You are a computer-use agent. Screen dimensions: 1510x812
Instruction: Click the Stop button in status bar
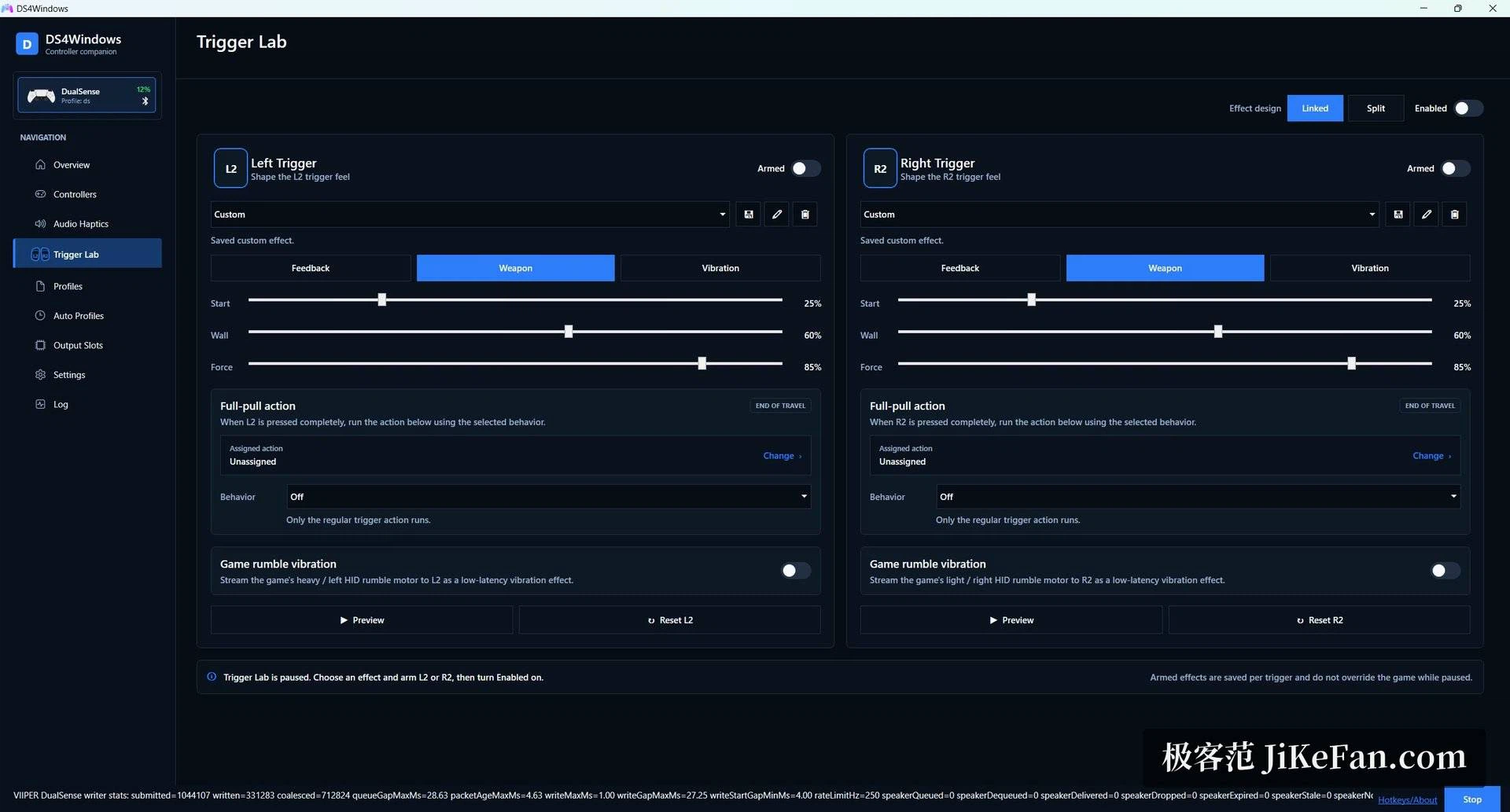click(x=1472, y=799)
